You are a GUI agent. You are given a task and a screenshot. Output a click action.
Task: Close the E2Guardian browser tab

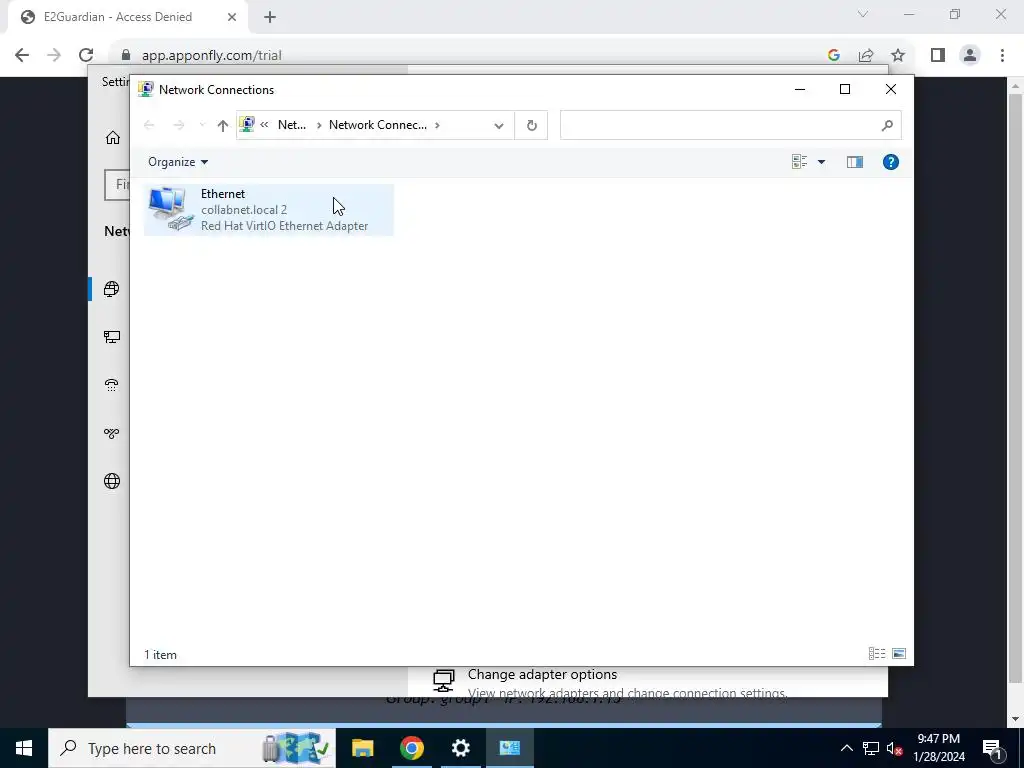coord(232,17)
